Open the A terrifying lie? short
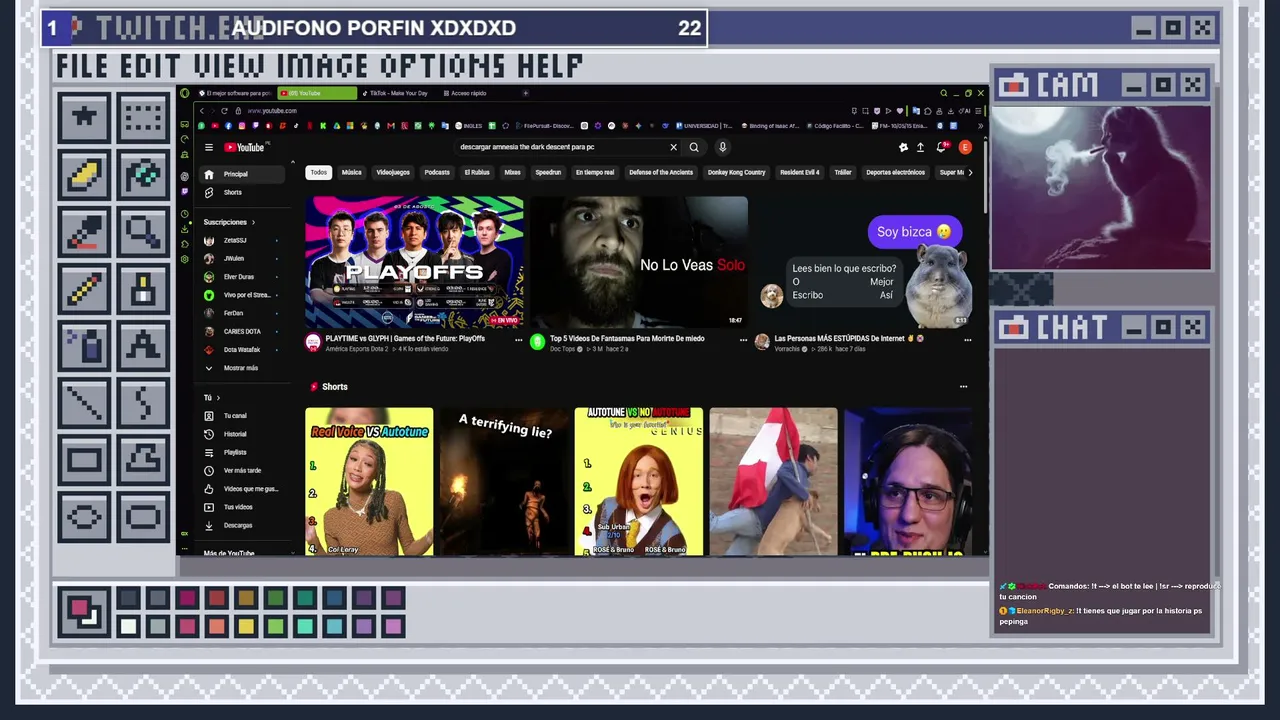1280x720 pixels. [504, 481]
